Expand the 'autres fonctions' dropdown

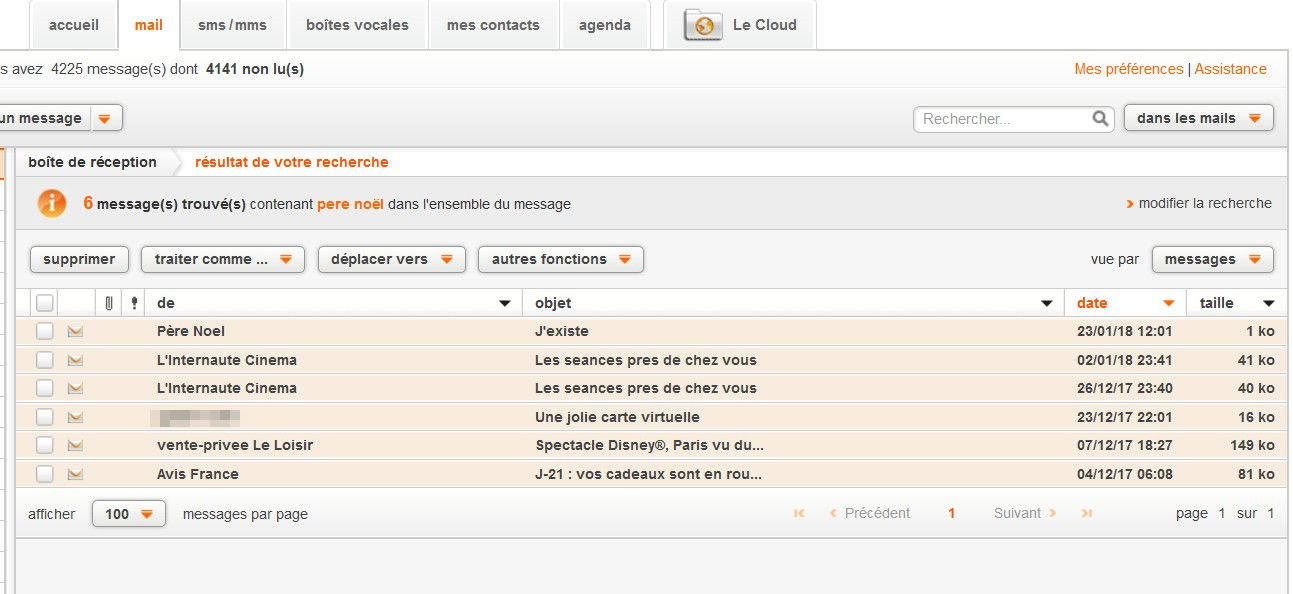point(561,259)
